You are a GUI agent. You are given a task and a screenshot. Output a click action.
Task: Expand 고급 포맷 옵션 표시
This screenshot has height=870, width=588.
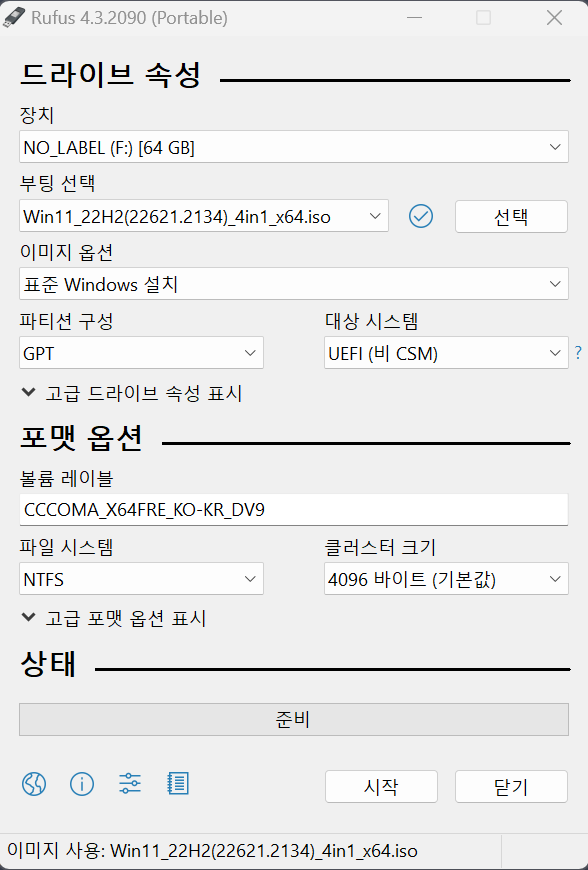coord(114,618)
